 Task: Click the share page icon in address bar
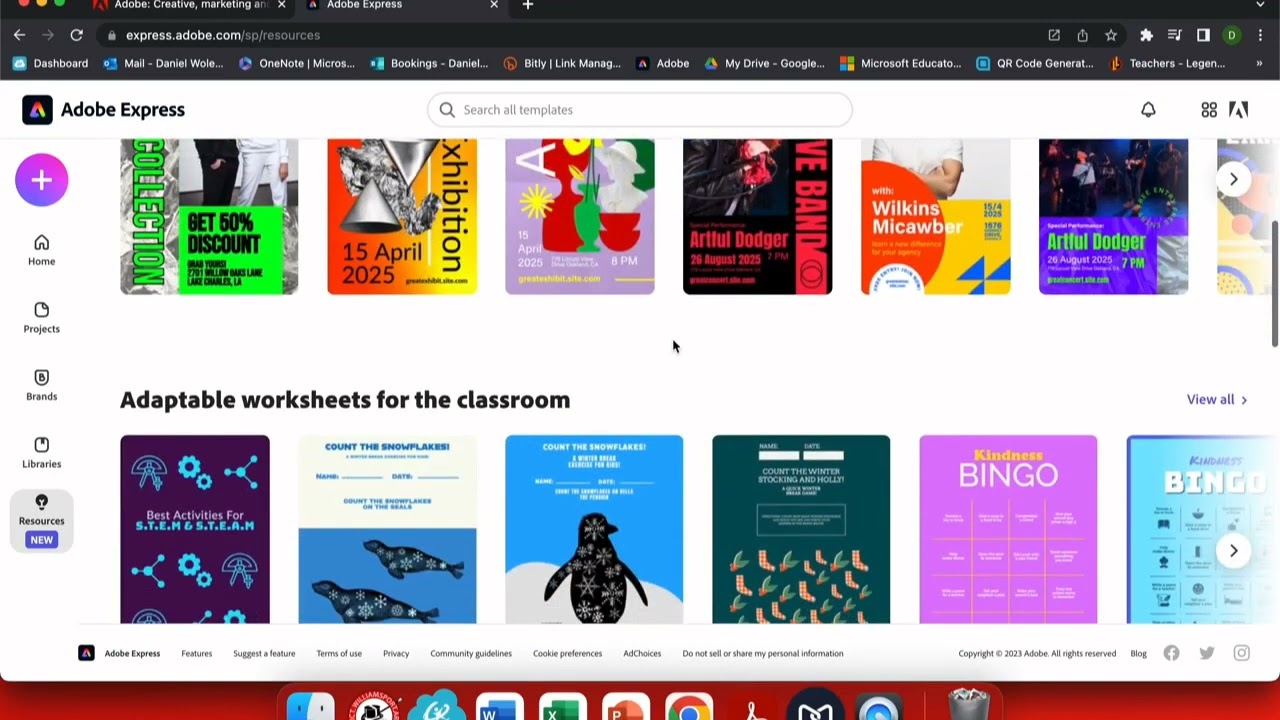tap(1082, 35)
